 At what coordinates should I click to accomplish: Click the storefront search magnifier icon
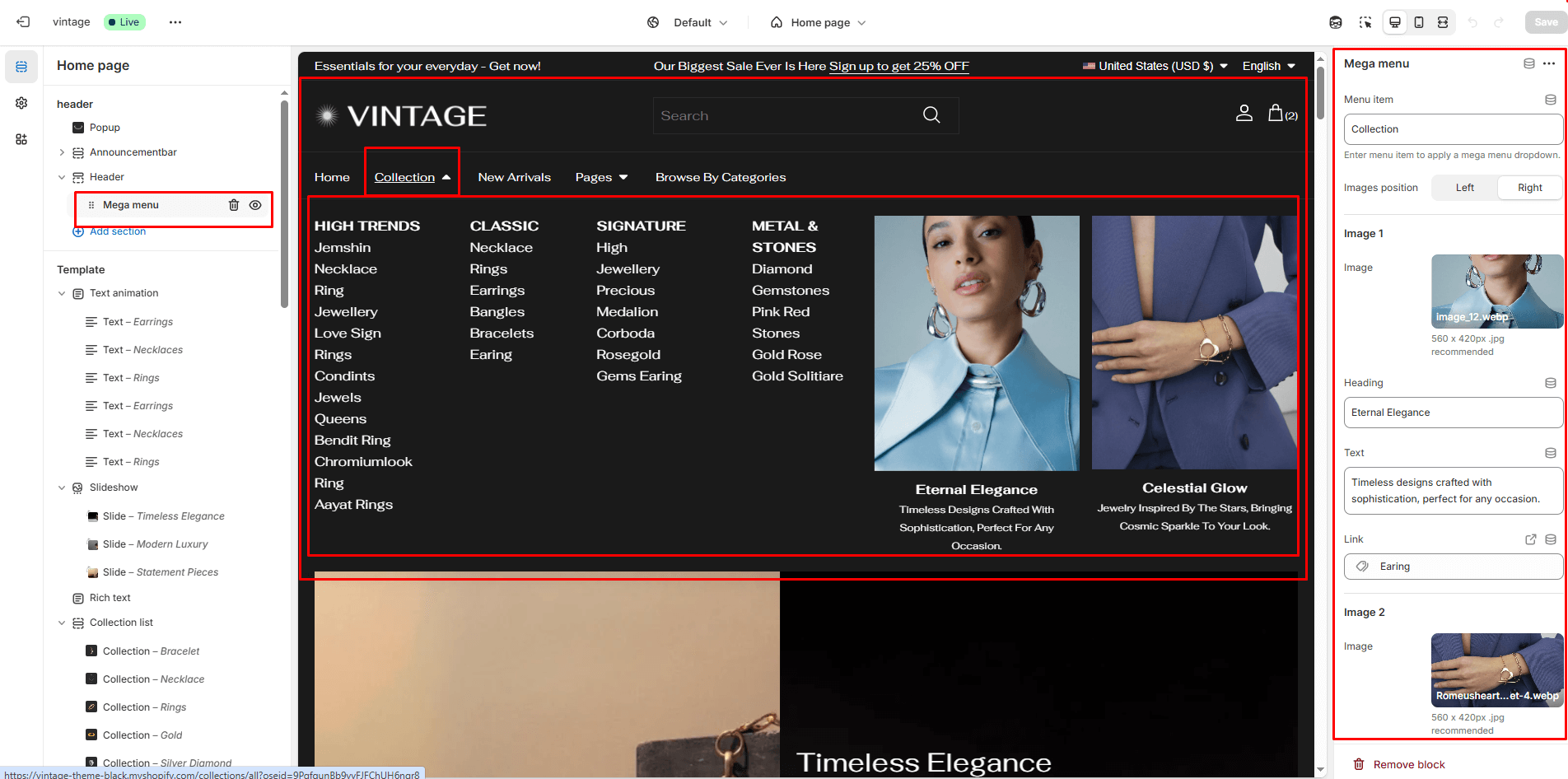tap(931, 115)
